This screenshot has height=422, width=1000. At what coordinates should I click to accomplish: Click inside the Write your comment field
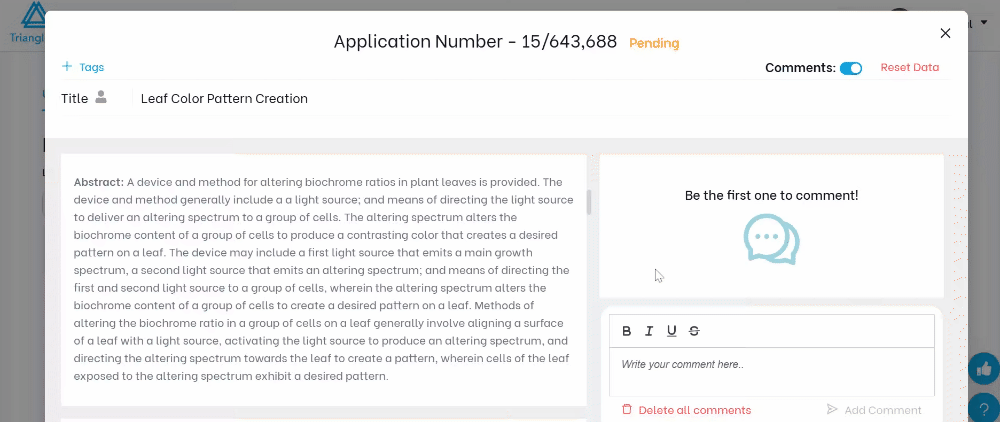click(772, 372)
